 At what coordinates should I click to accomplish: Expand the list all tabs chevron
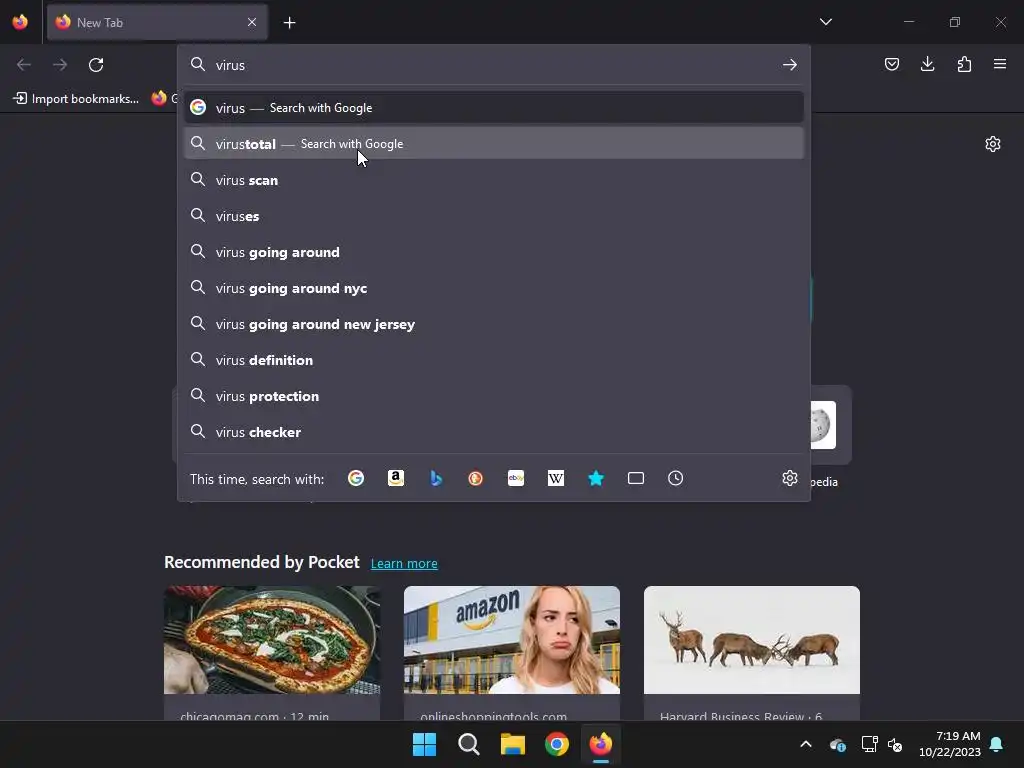point(825,22)
